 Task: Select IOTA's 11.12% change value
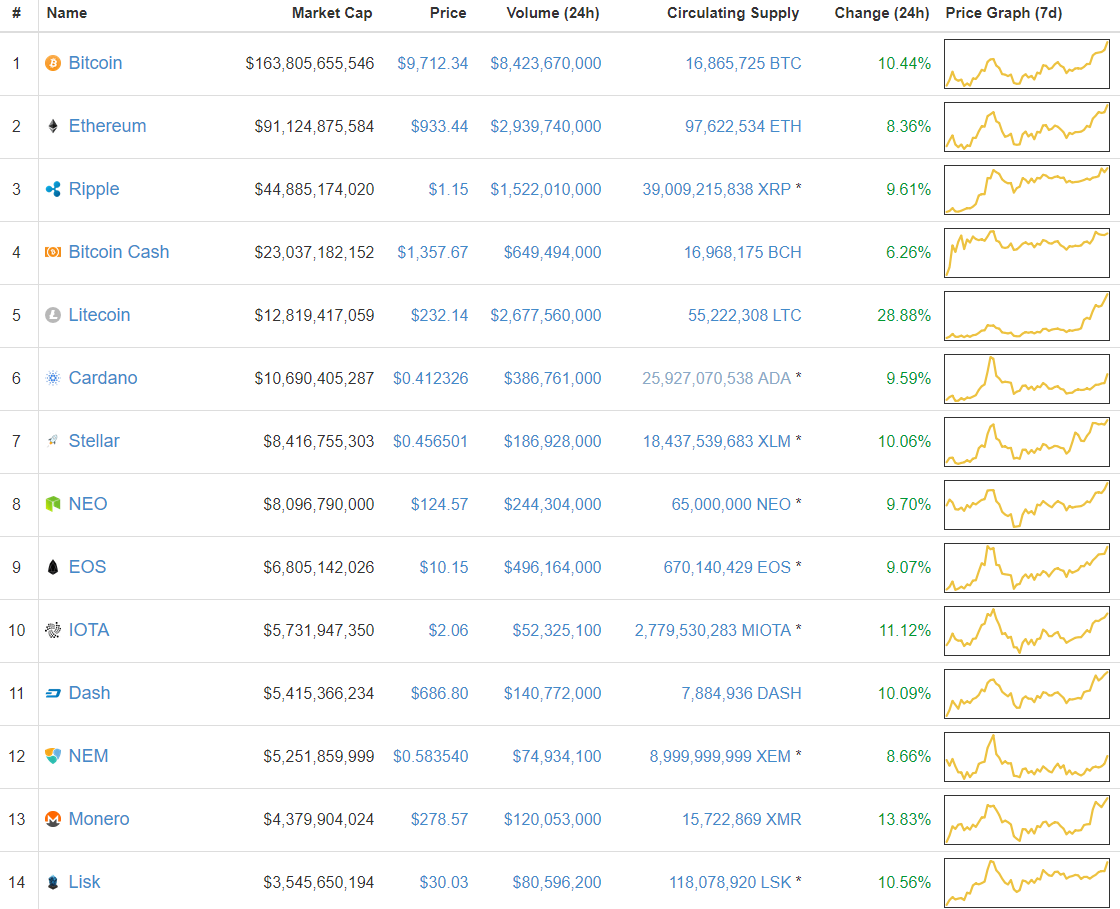pyautogui.click(x=904, y=630)
